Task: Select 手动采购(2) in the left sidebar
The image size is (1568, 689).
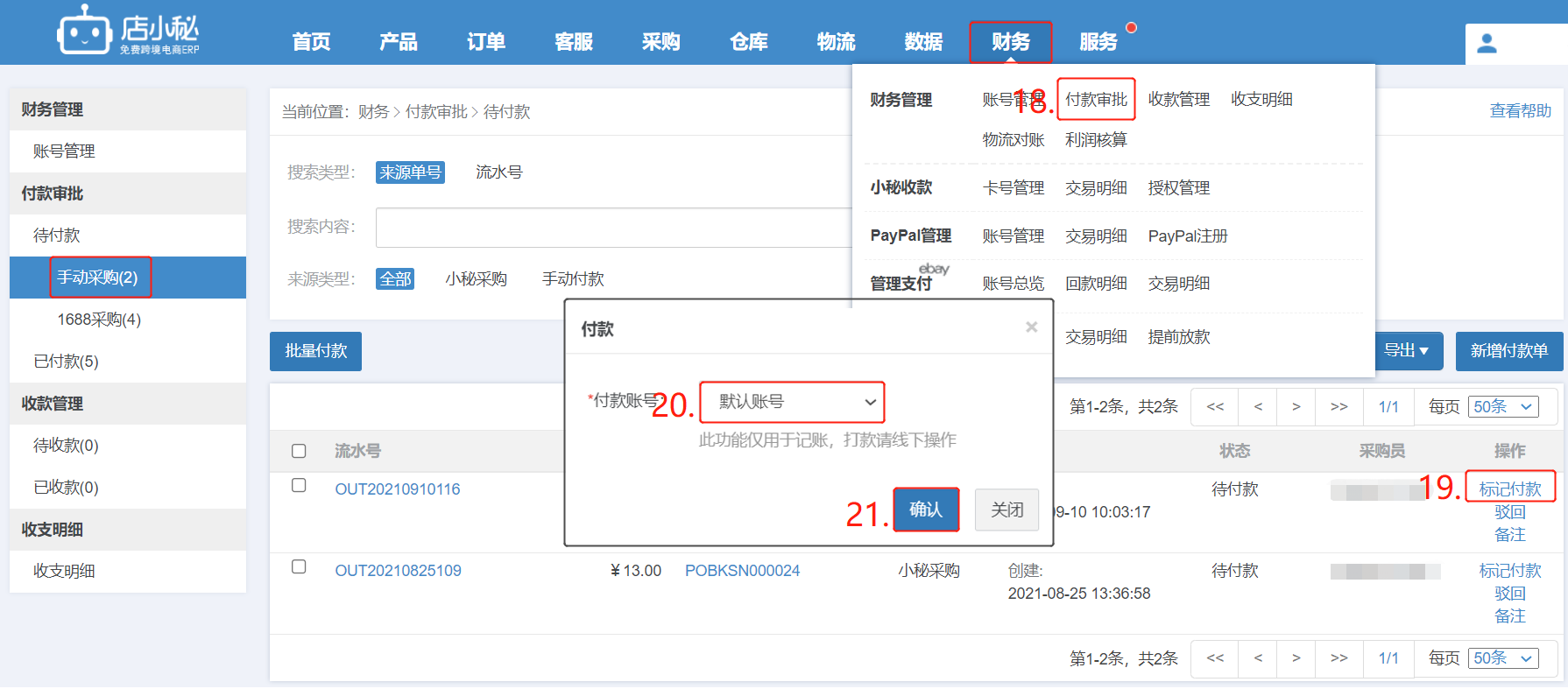Action: 98,278
